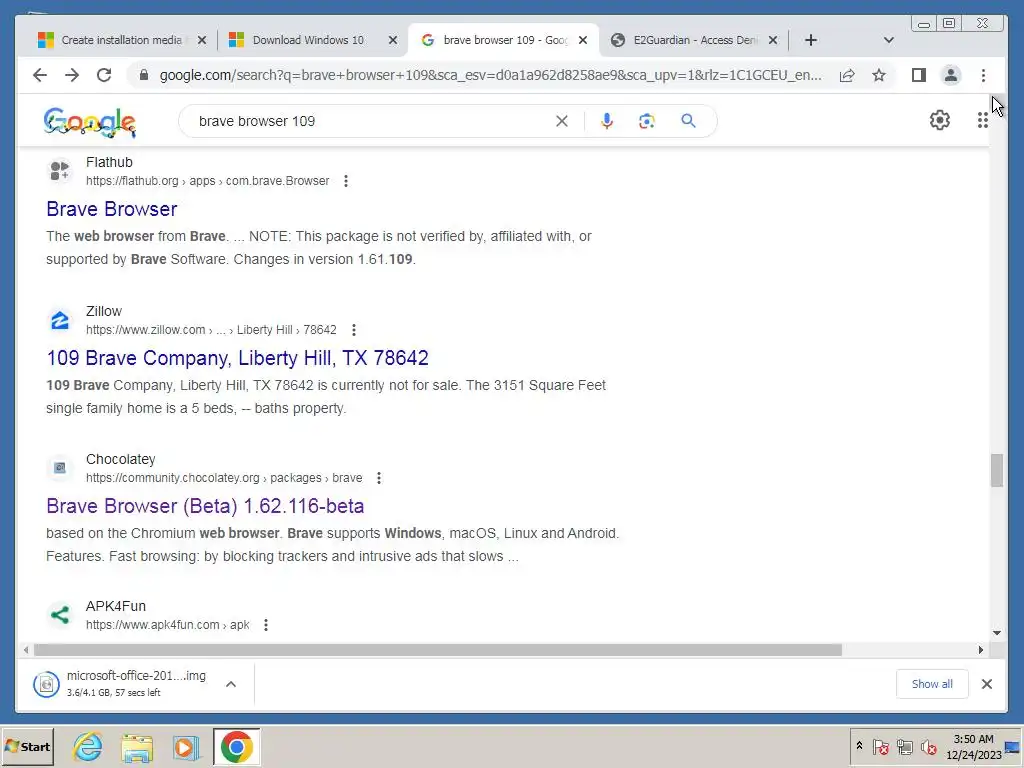This screenshot has width=1024, height=768.
Task: Open the tab search dropdown arrow
Action: (888, 40)
